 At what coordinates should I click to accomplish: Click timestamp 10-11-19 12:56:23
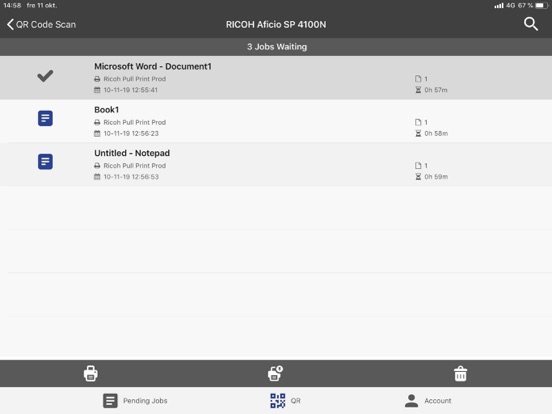pyautogui.click(x=131, y=134)
